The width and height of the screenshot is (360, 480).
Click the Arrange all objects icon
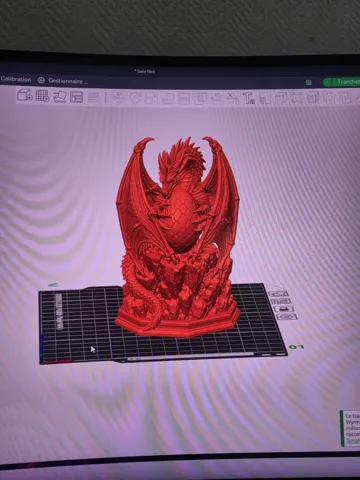click(x=77, y=97)
